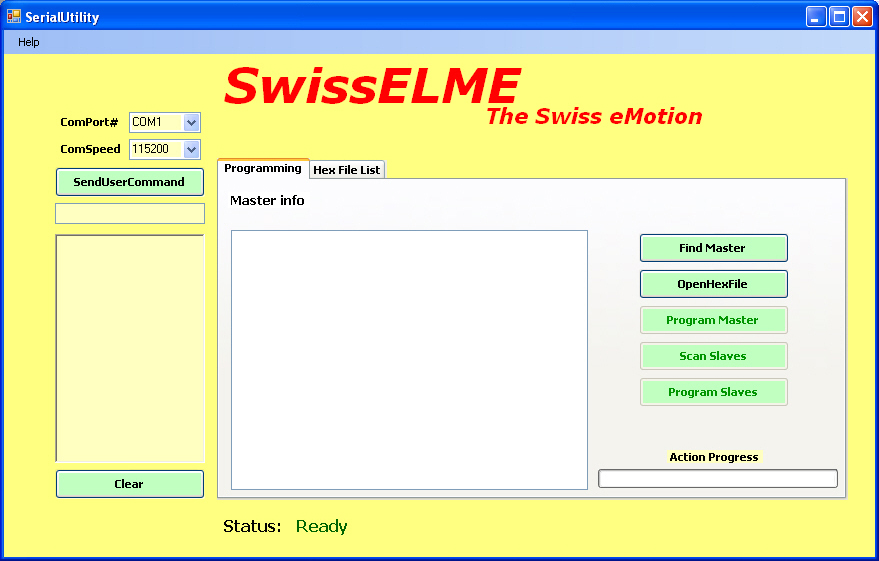
Task: Click the COM1 value in ComPort field
Action: 147,122
